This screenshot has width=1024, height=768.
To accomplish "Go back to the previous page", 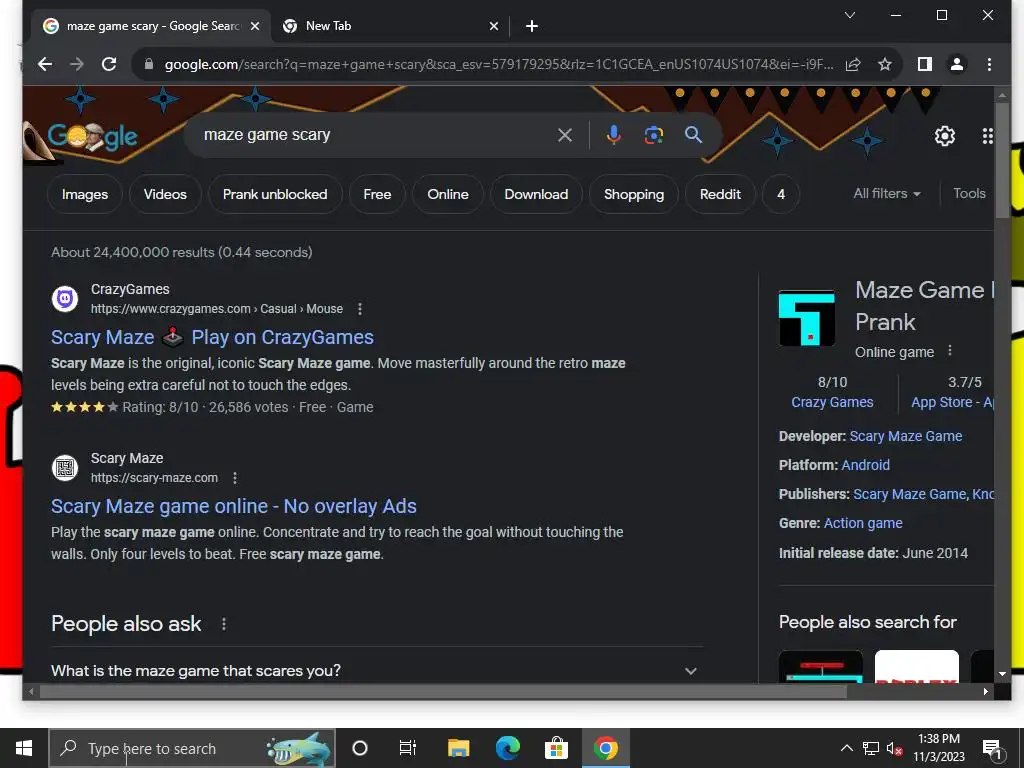I will click(x=45, y=64).
